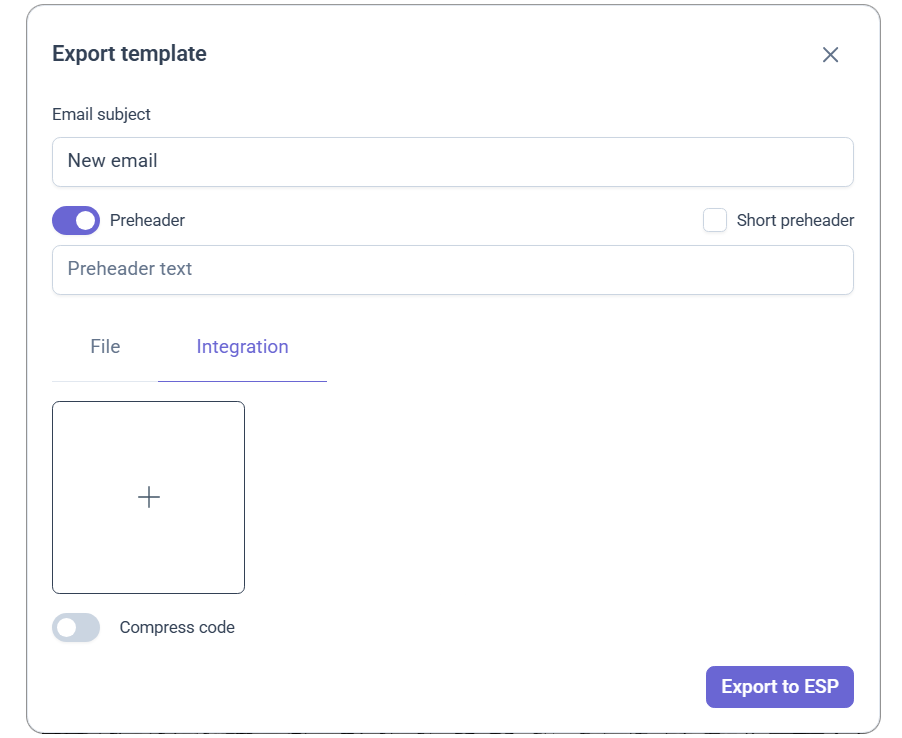Click the plus icon to add integration
This screenshot has height=738, width=902.
pyautogui.click(x=149, y=497)
